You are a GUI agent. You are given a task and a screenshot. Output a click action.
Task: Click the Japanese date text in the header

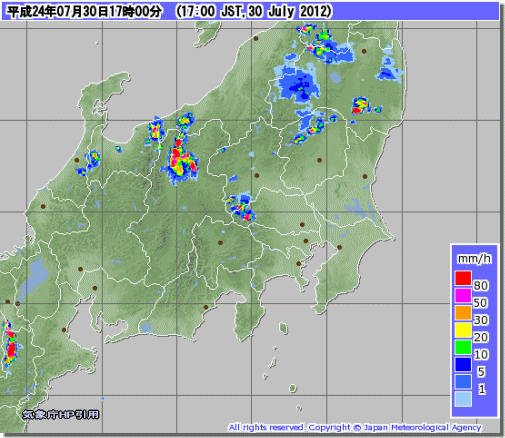click(85, 12)
